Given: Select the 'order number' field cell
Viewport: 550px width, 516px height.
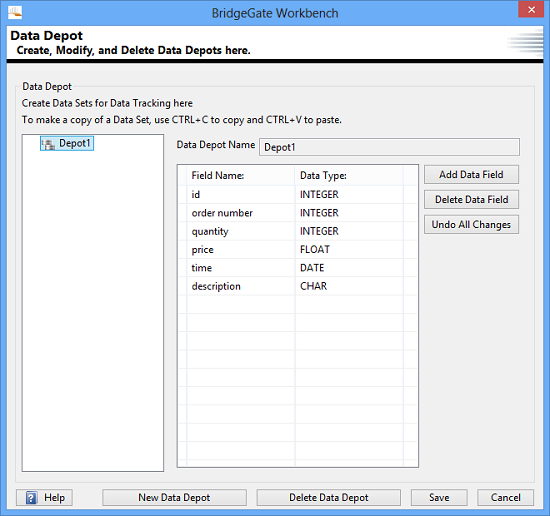Looking at the screenshot, I should 241,213.
